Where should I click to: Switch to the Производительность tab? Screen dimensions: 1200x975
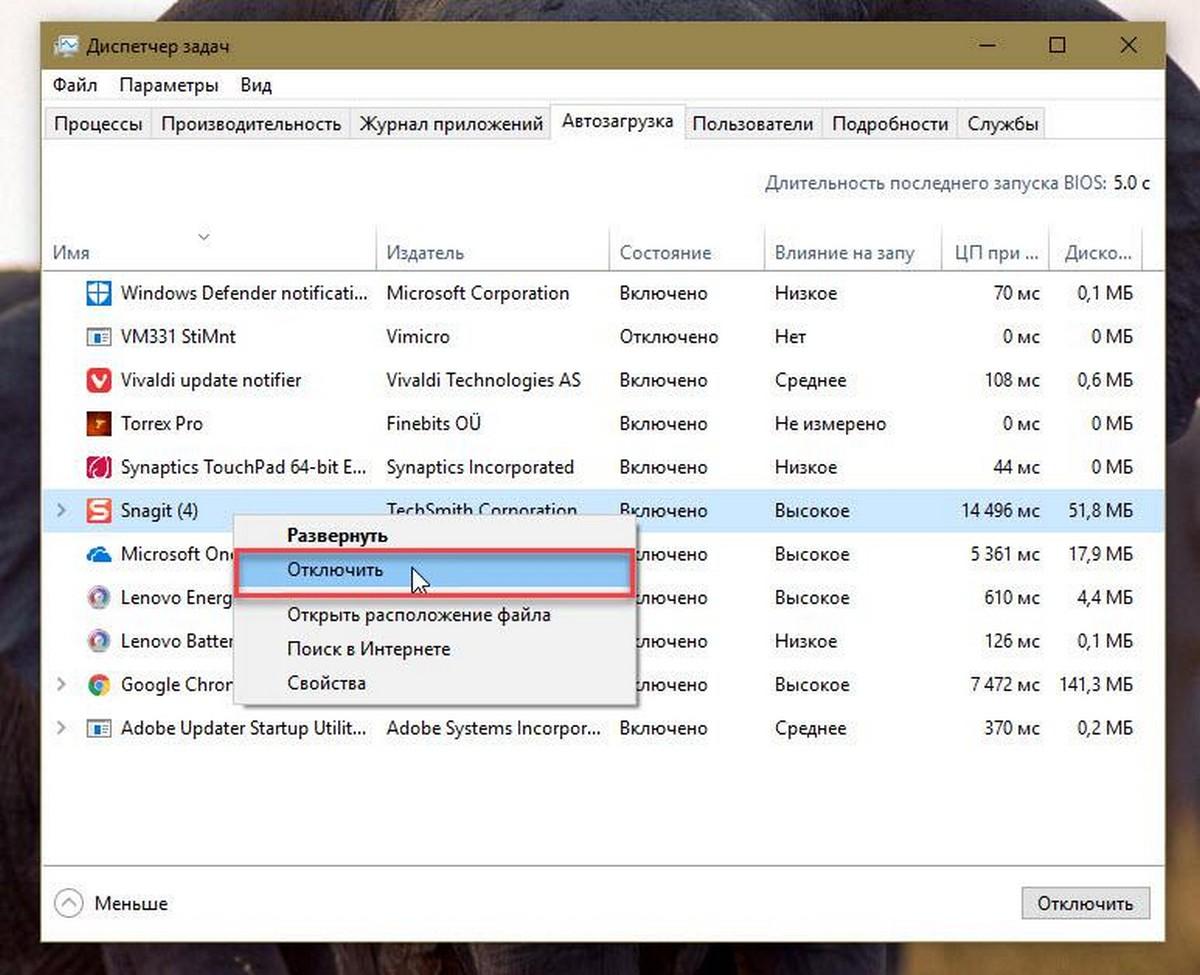coord(251,124)
